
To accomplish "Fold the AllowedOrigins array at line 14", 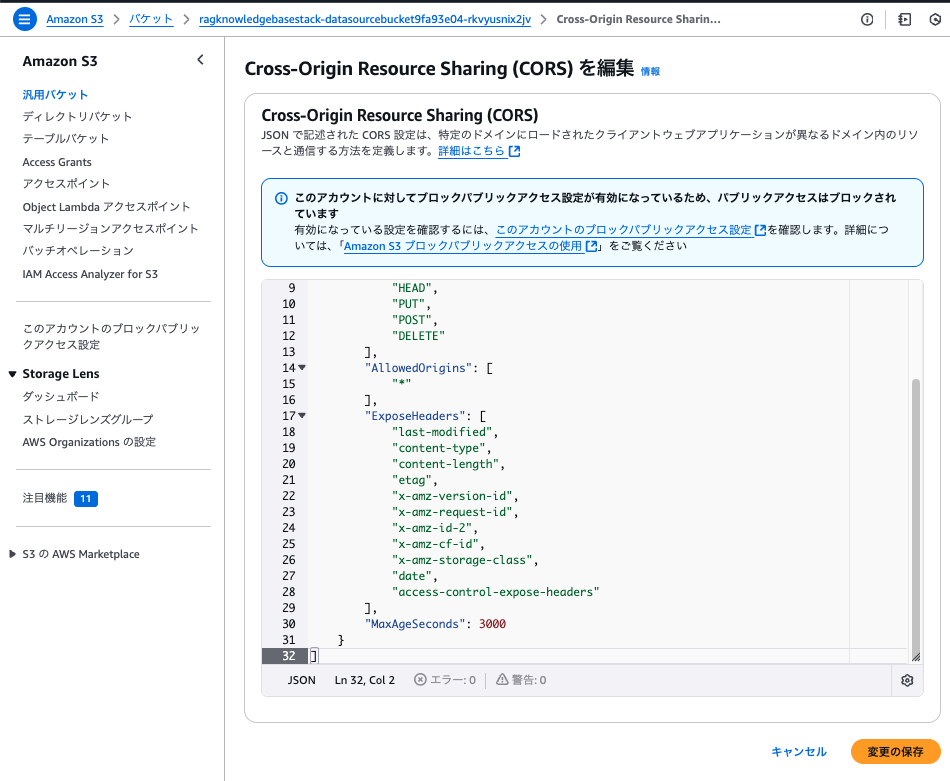I will 302,368.
